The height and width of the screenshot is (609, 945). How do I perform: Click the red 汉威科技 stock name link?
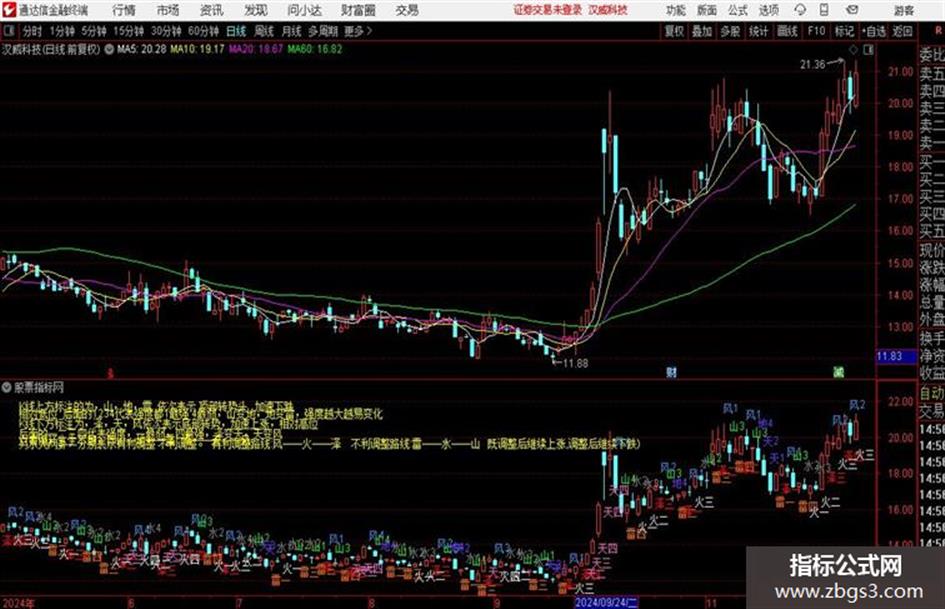608,10
